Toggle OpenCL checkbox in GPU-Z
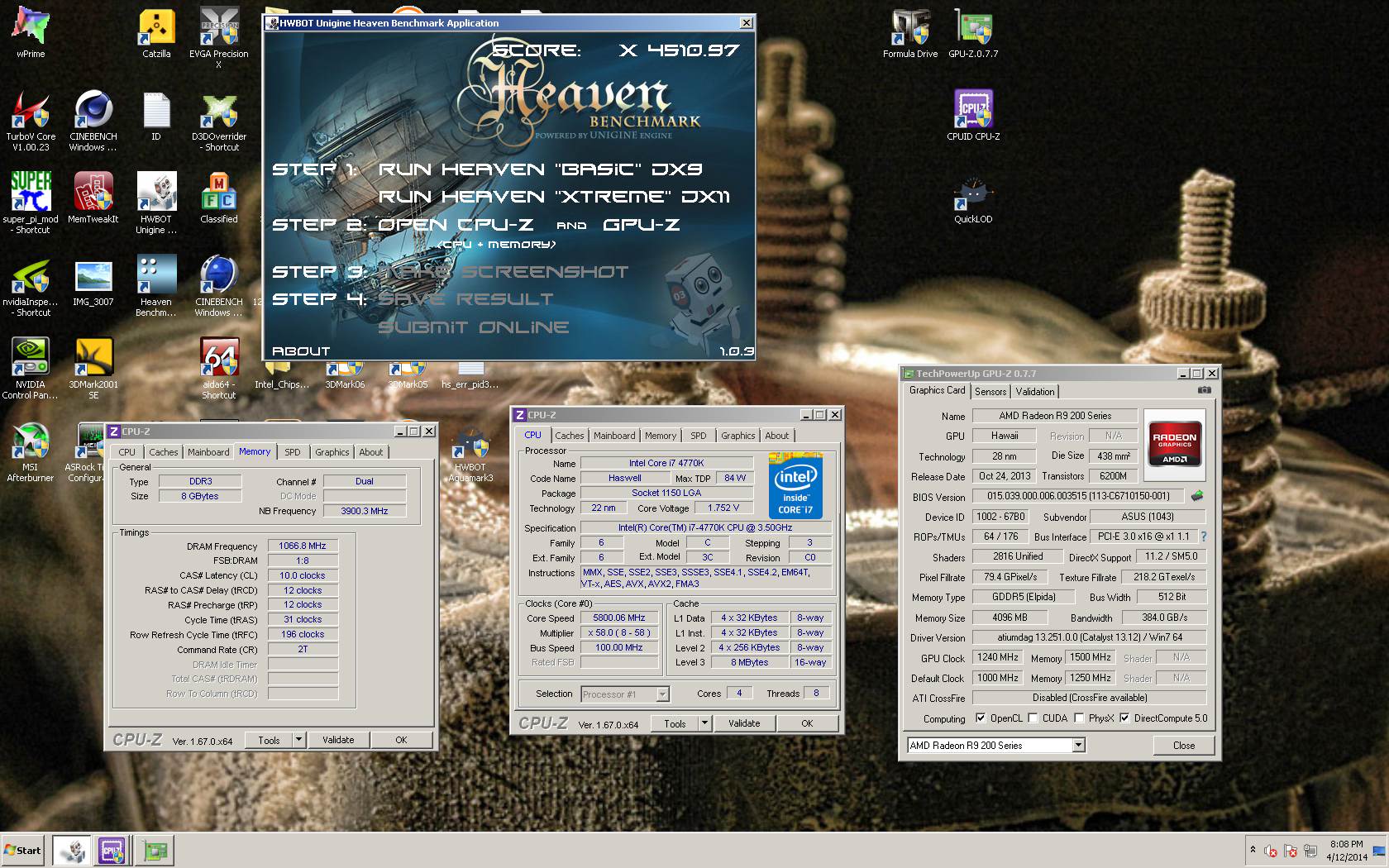Viewport: 1389px width, 868px height. [981, 718]
